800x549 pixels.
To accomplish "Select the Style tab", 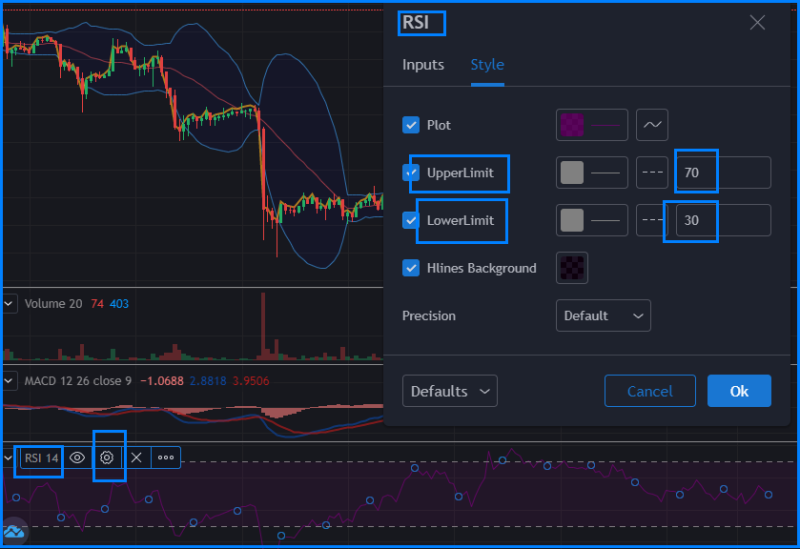I will click(x=487, y=65).
